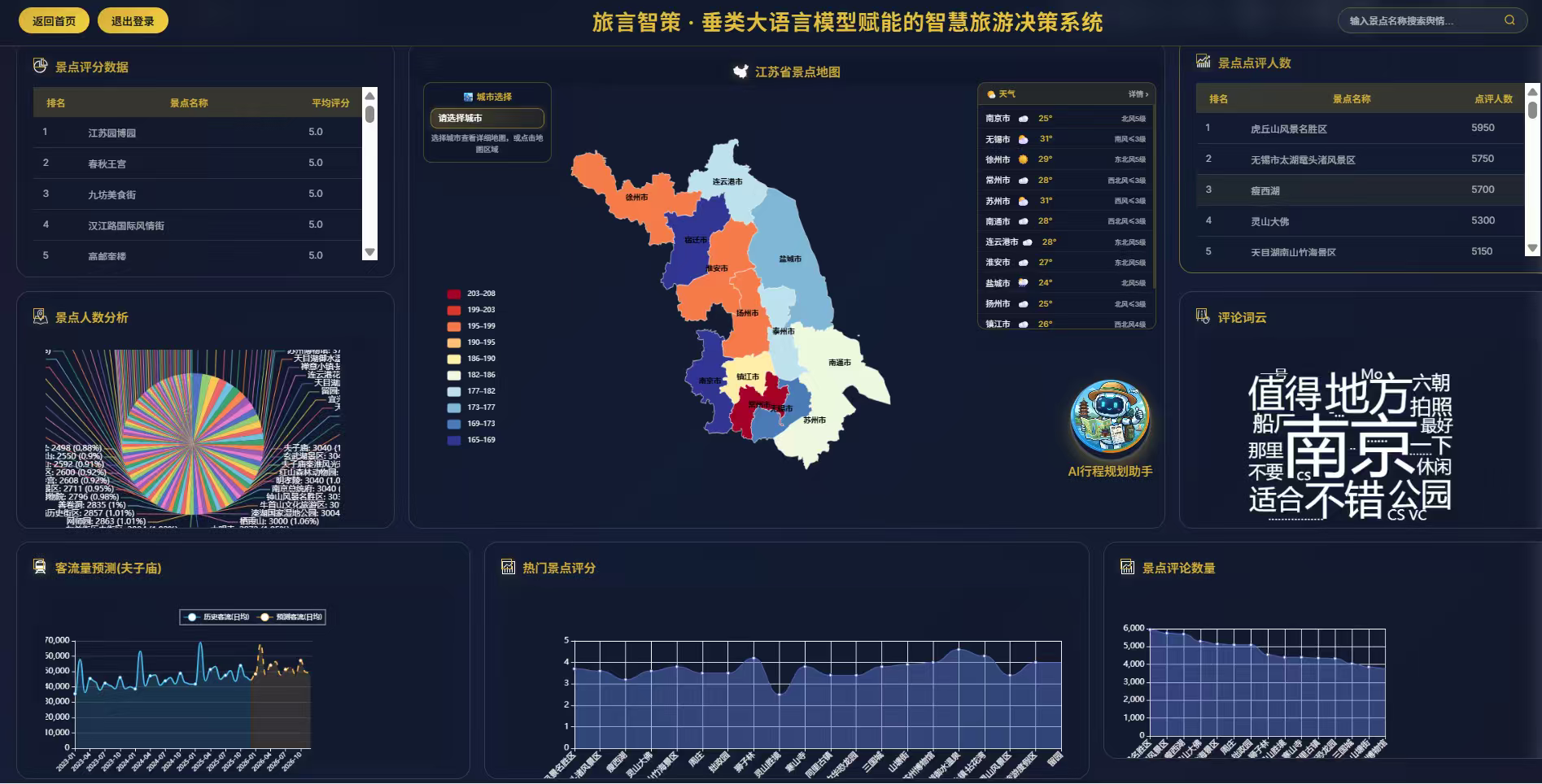Image resolution: width=1542 pixels, height=784 pixels.
Task: Click scroll-up arrow in 景点评分数据 table
Action: pyautogui.click(x=369, y=95)
